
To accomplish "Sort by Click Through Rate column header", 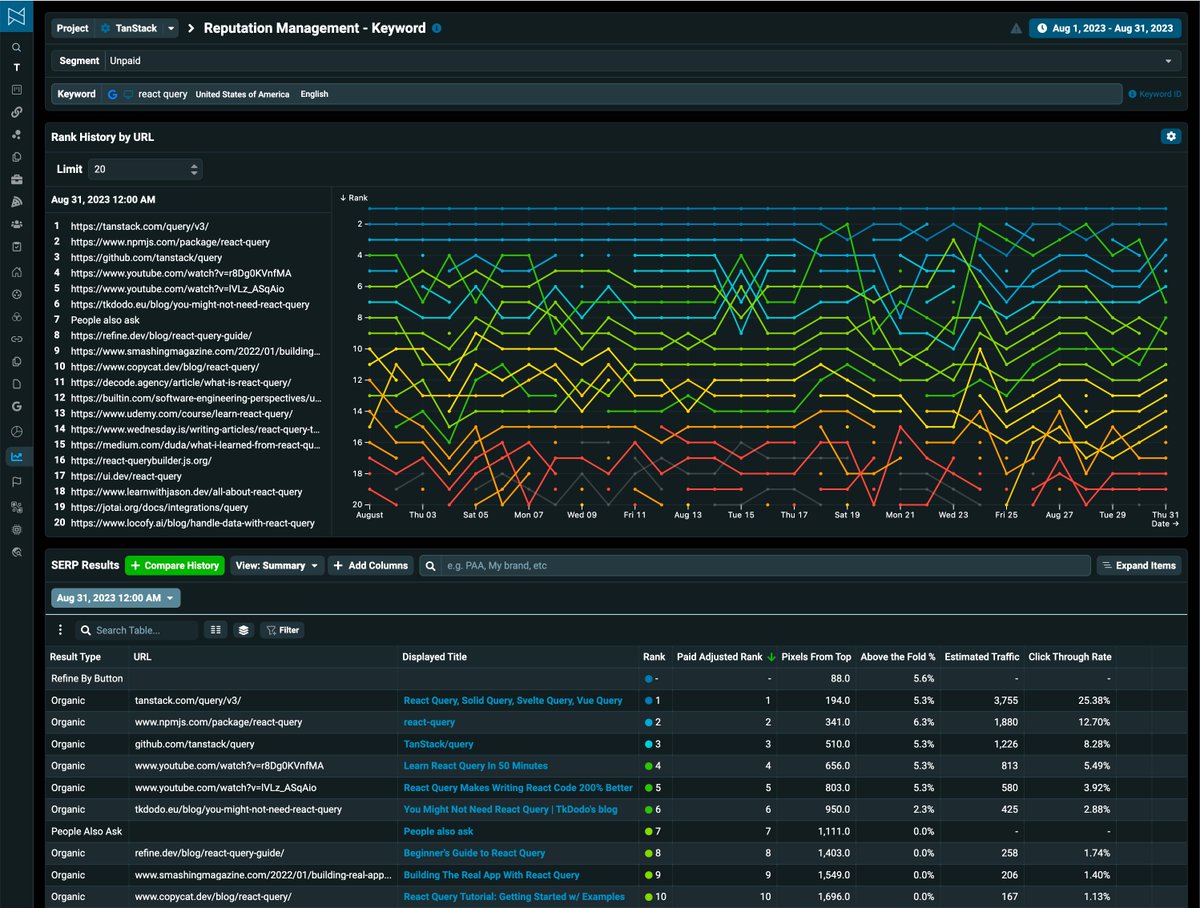I will click(1070, 657).
